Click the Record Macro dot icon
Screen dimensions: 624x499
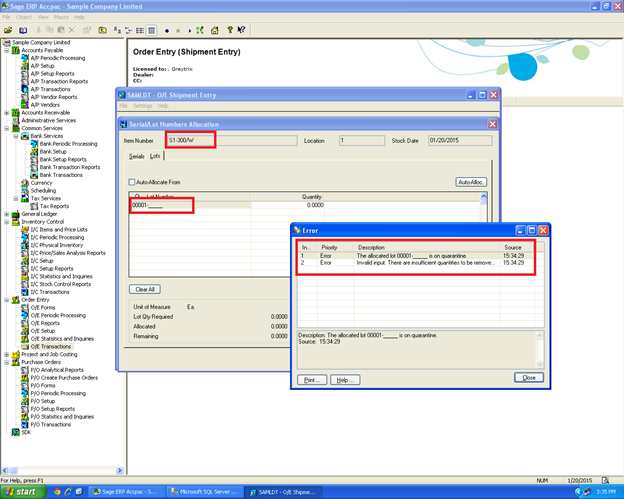pos(167,30)
